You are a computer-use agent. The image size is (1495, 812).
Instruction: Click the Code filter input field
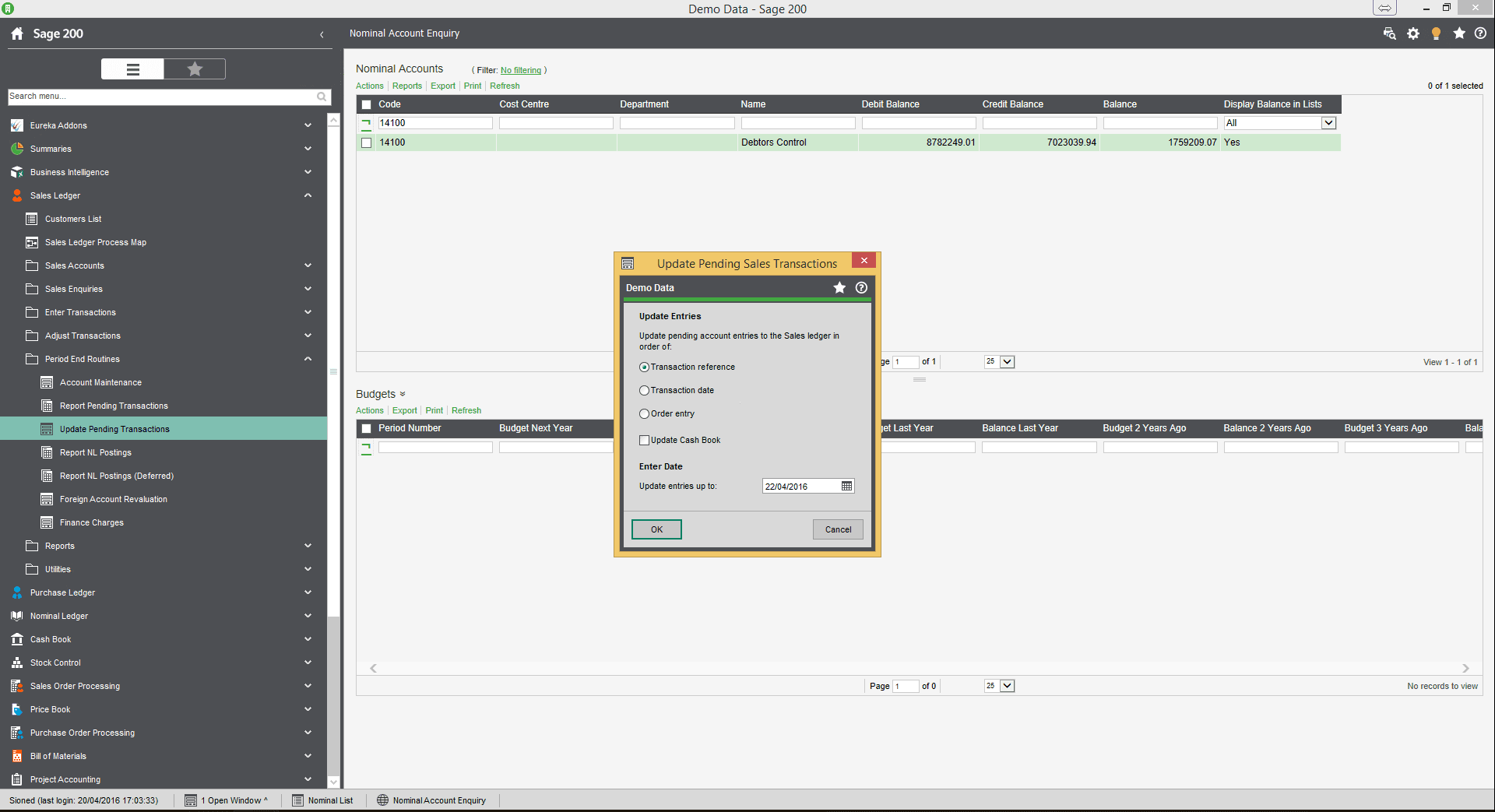tap(435, 123)
